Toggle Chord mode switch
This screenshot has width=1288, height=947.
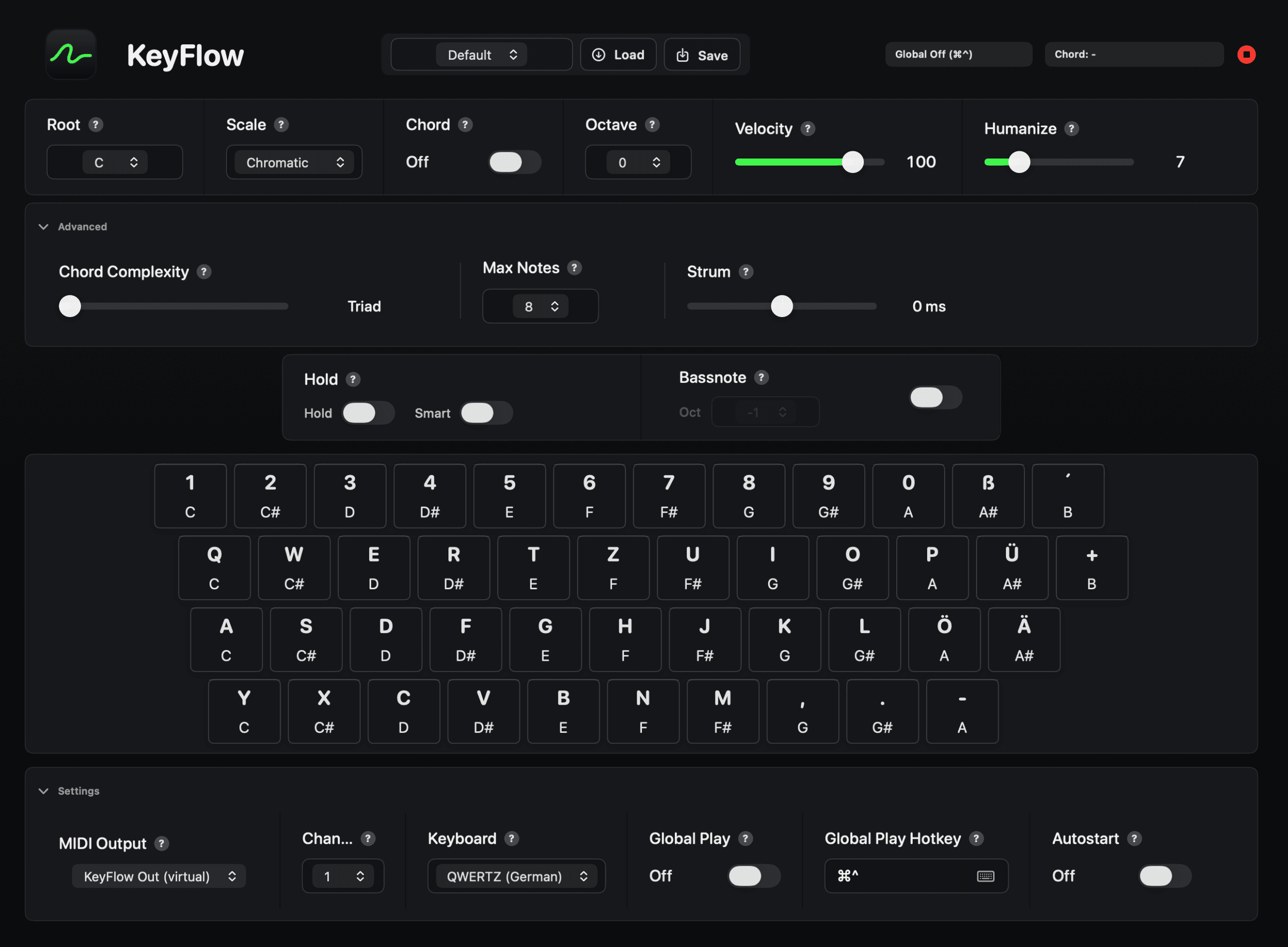tap(514, 162)
